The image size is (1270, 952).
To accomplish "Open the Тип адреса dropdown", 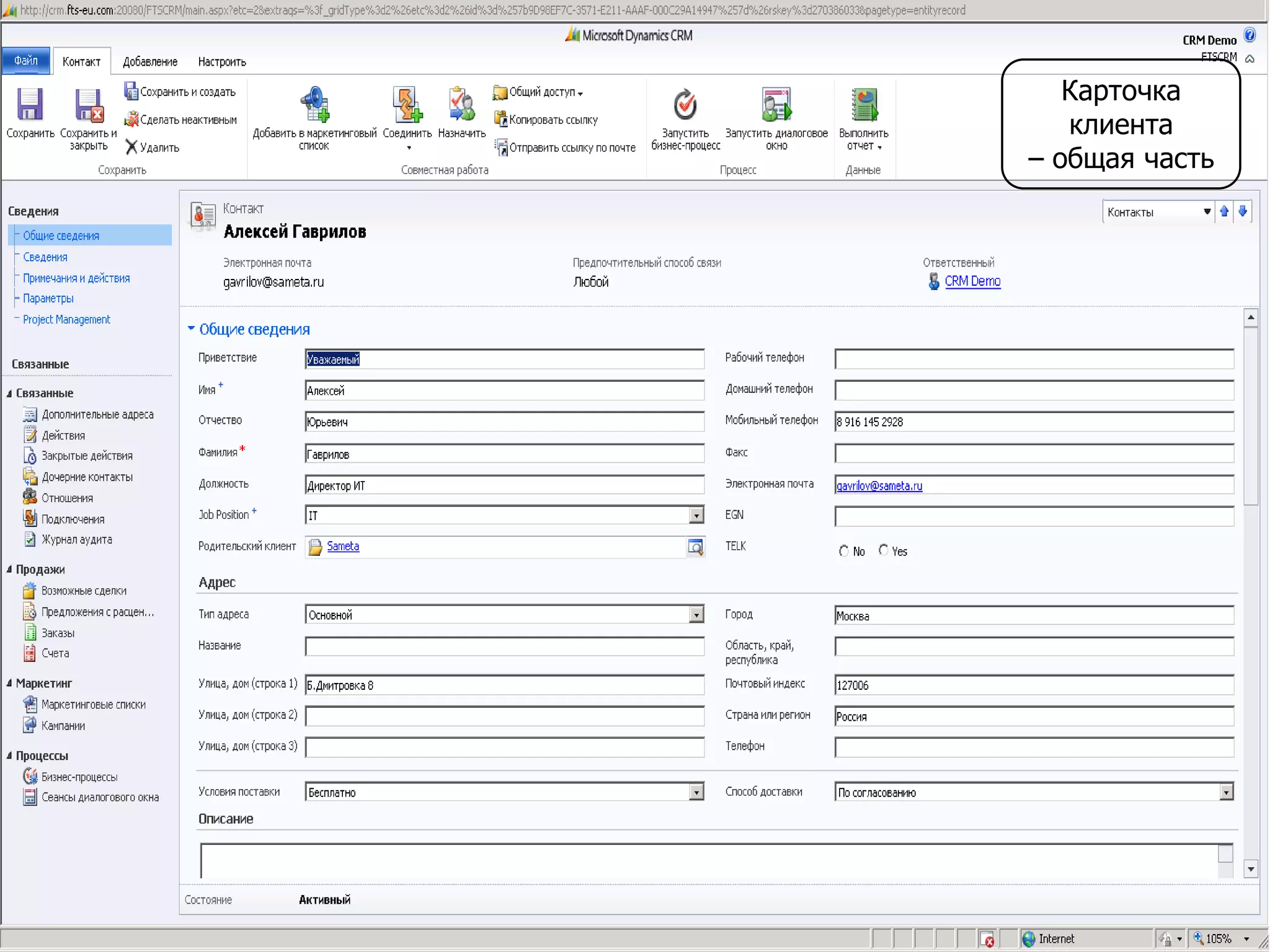I will click(696, 615).
